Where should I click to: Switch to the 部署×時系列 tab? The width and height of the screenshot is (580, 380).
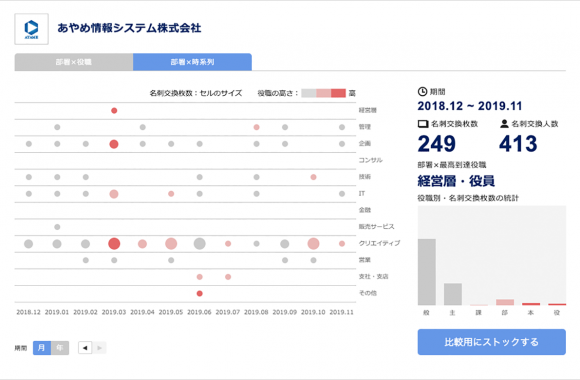click(192, 62)
